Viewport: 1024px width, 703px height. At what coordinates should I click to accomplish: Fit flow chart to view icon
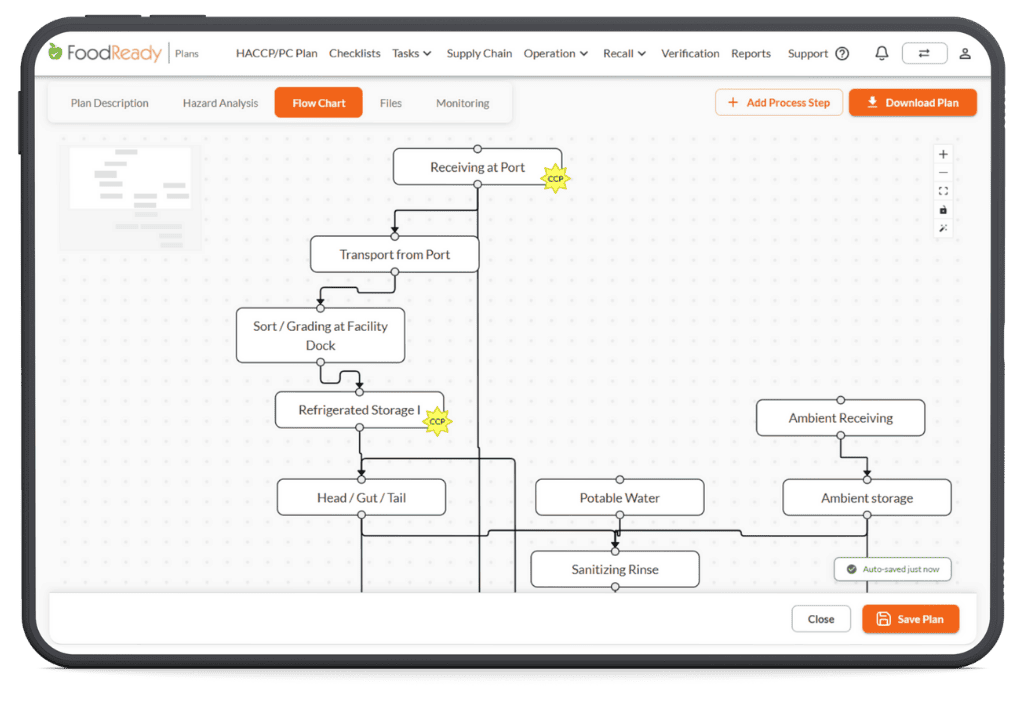pyautogui.click(x=943, y=191)
